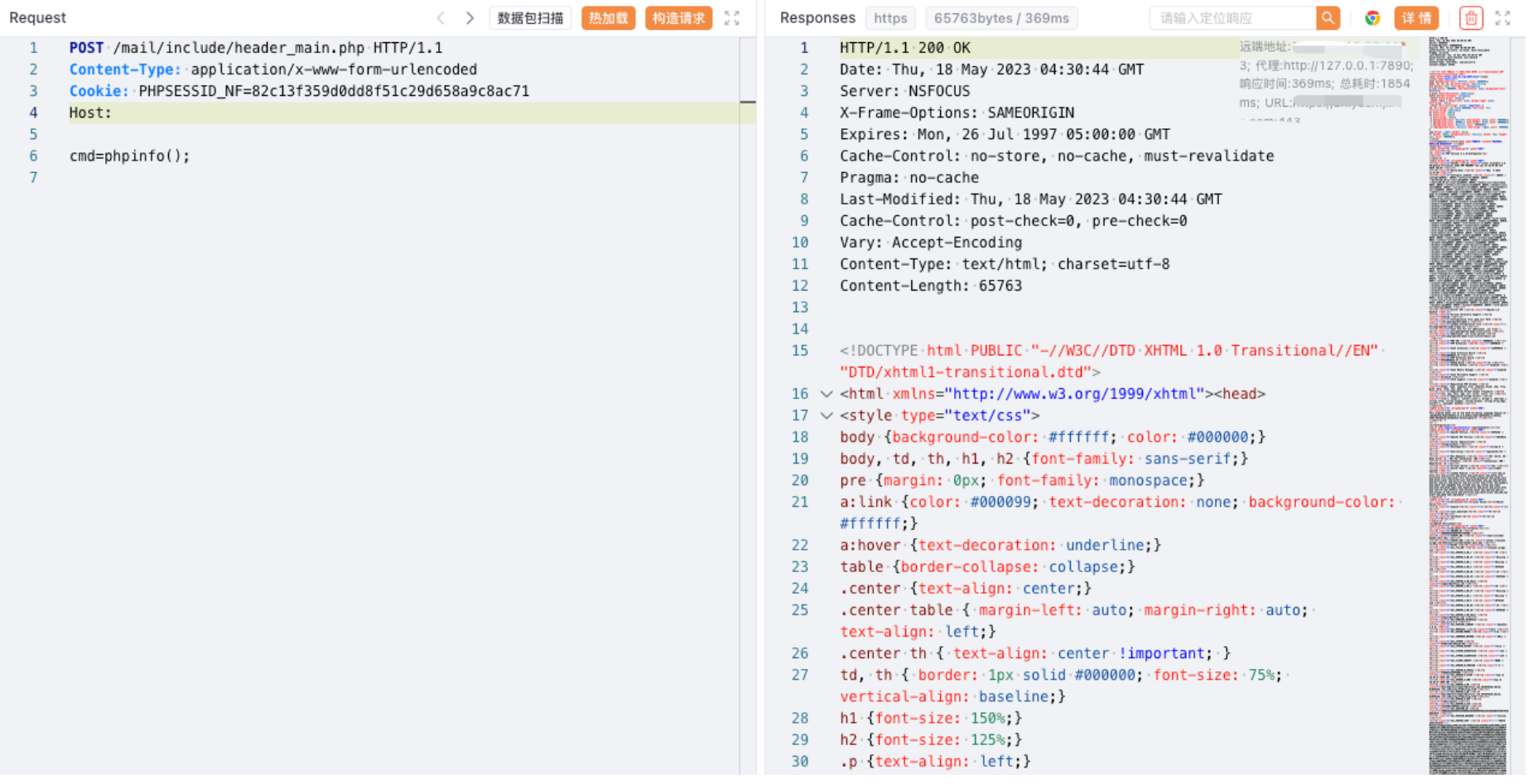This screenshot has width=1533, height=784.
Task: Focus the response locate search input
Action: coord(1232,18)
